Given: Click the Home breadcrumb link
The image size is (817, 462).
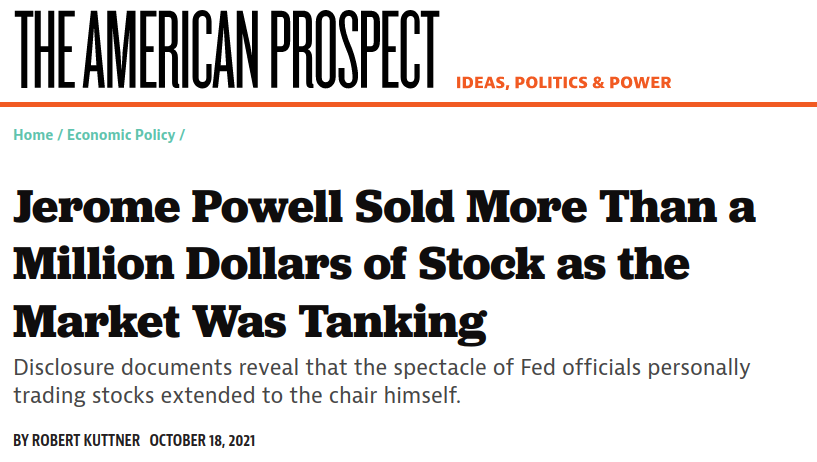Looking at the screenshot, I should [x=33, y=135].
